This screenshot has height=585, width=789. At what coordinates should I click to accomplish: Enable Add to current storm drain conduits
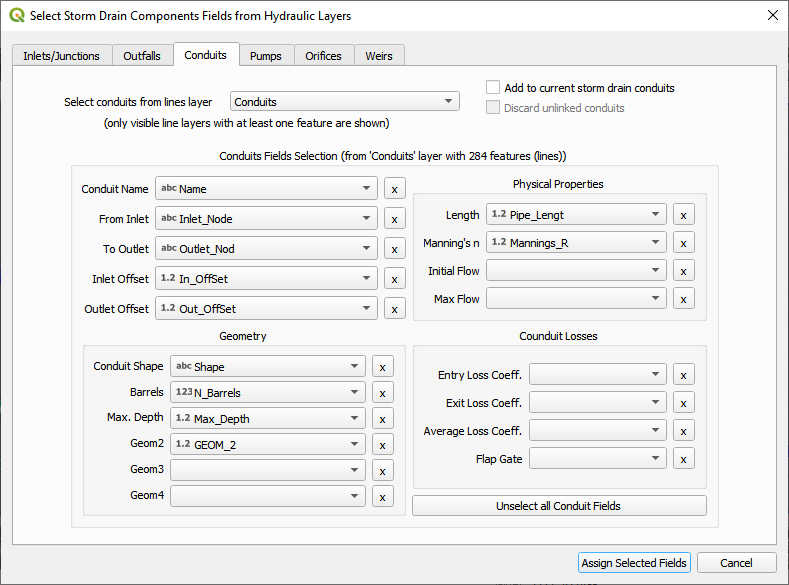tap(493, 88)
